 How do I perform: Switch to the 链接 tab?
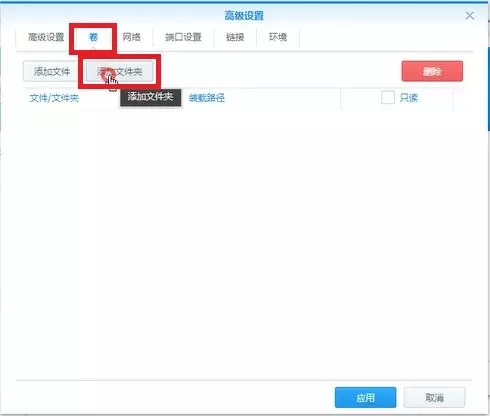coord(235,37)
